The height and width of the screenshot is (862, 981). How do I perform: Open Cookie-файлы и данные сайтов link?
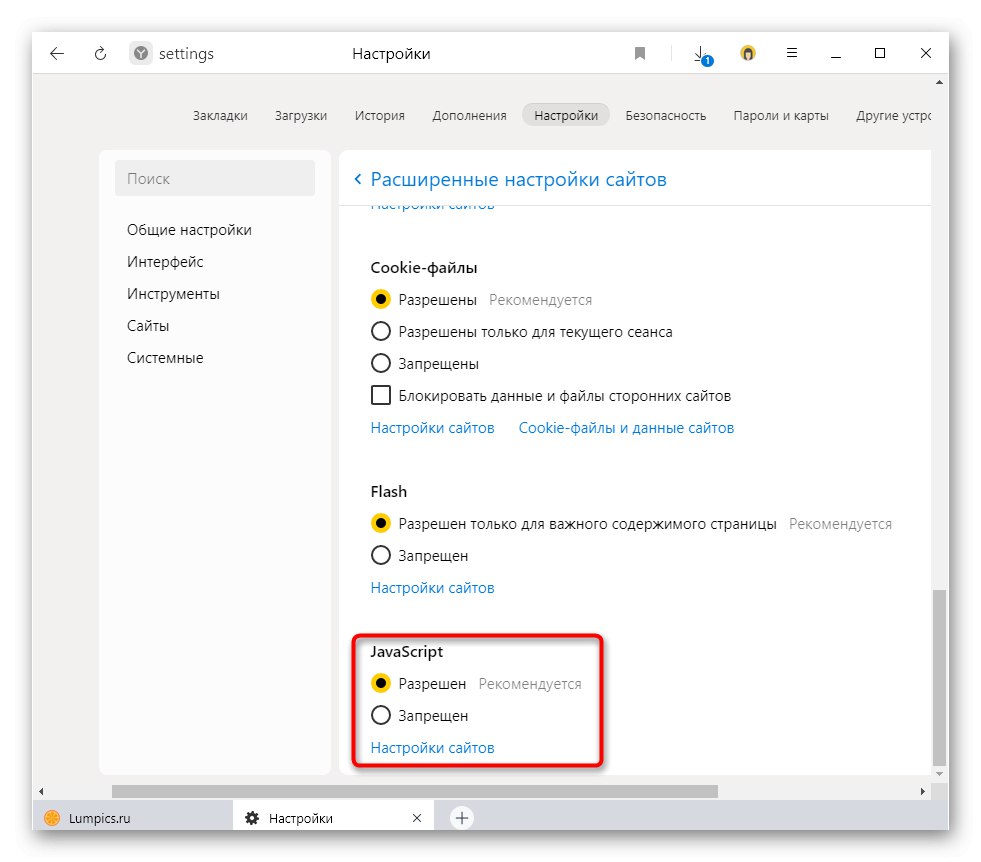pos(626,428)
